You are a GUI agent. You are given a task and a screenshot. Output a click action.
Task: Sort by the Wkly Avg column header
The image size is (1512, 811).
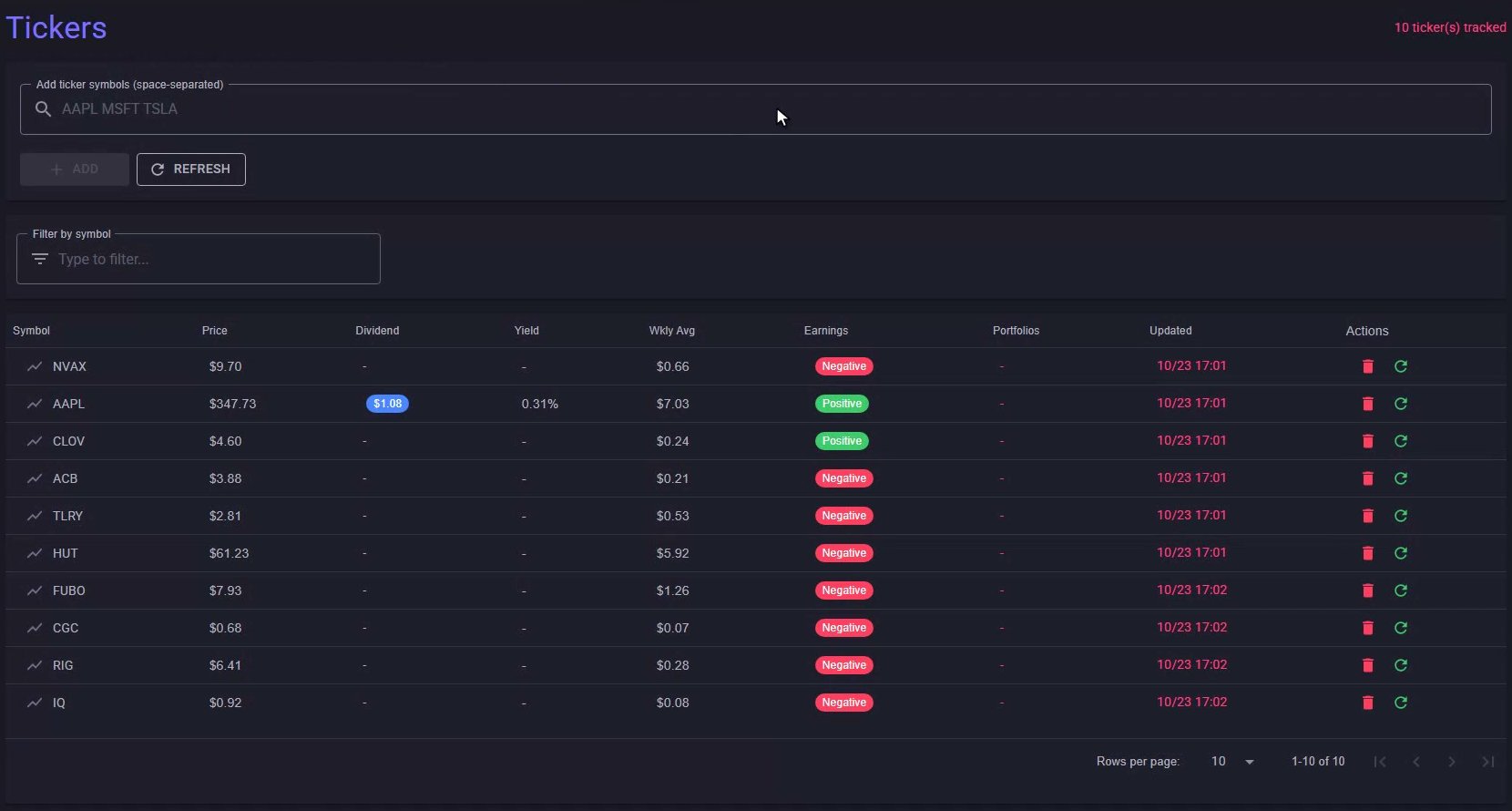click(x=672, y=331)
